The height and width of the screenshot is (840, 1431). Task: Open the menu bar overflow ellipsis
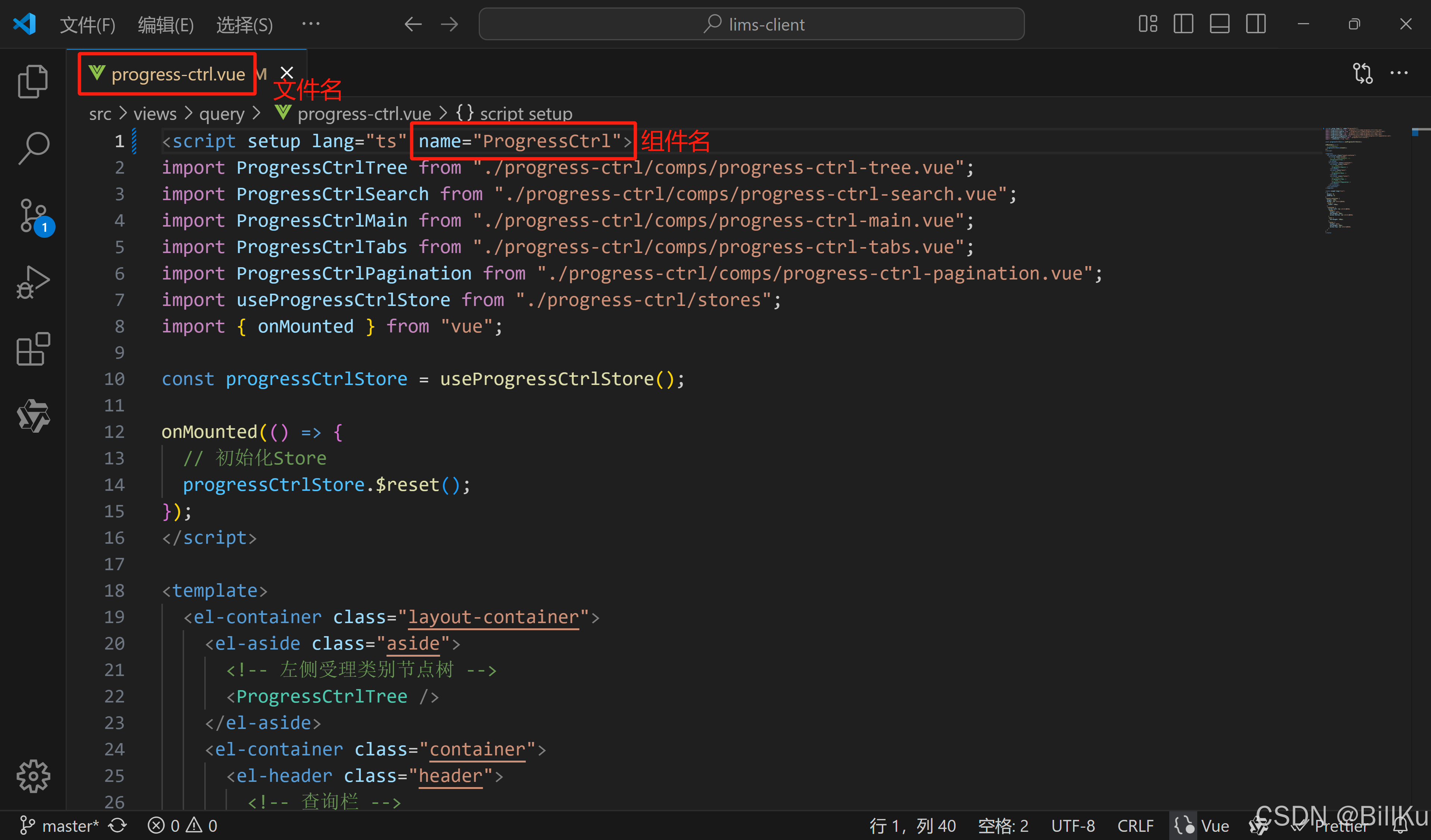(x=311, y=24)
